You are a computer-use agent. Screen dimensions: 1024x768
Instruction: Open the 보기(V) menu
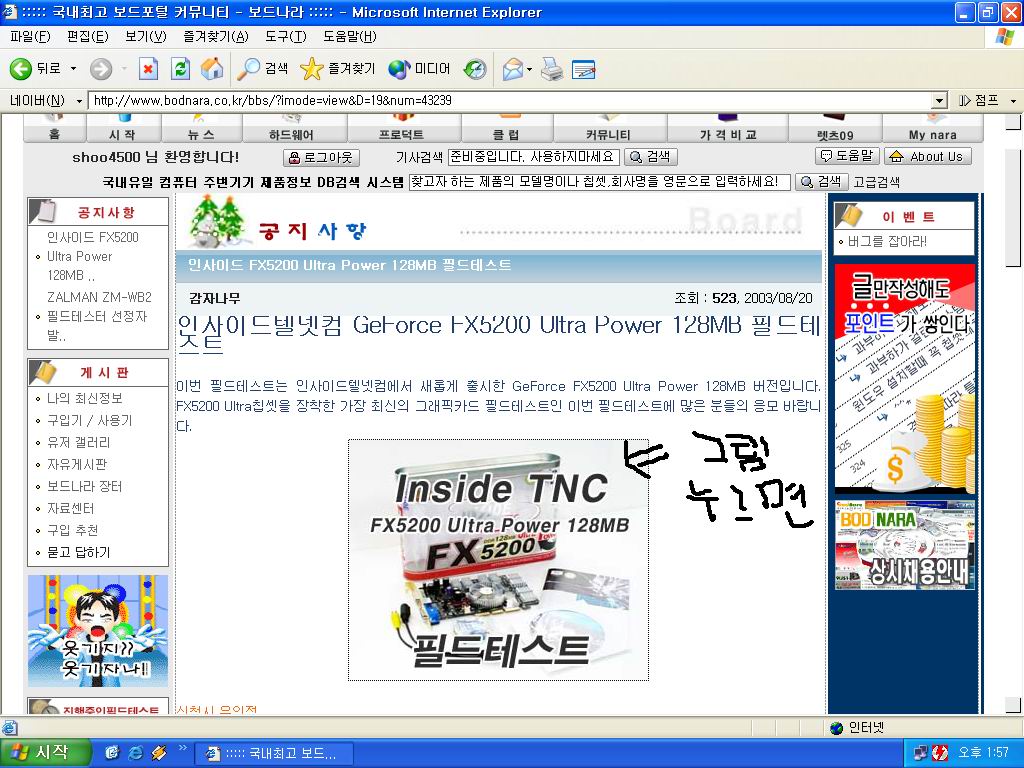point(146,37)
